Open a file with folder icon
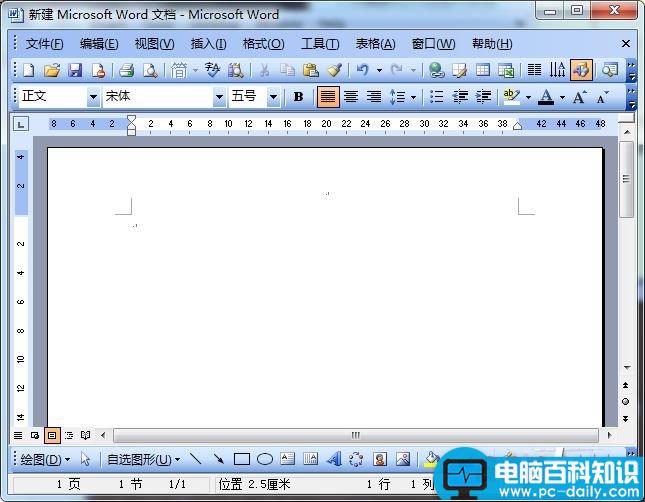This screenshot has height=502, width=645. [x=51, y=70]
